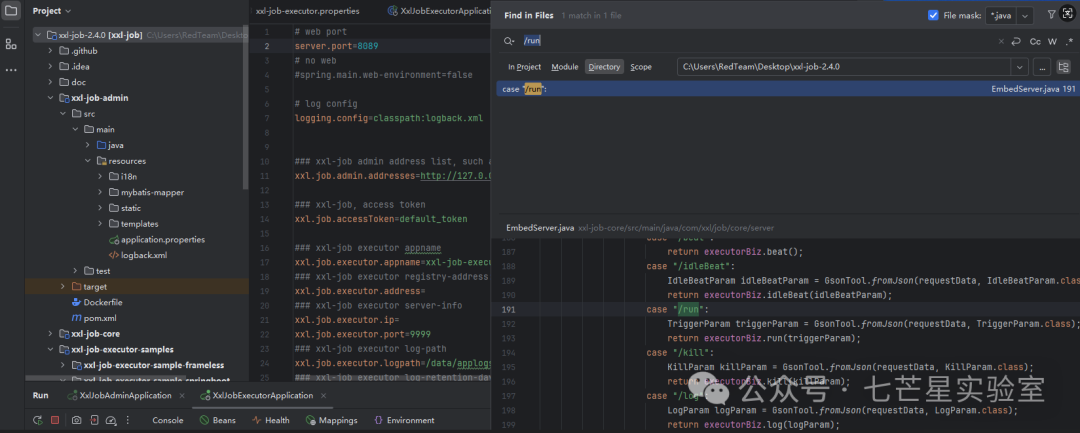The width and height of the screenshot is (1080, 433).
Task: Click the New Line icon in search field
Action: [x=1016, y=41]
